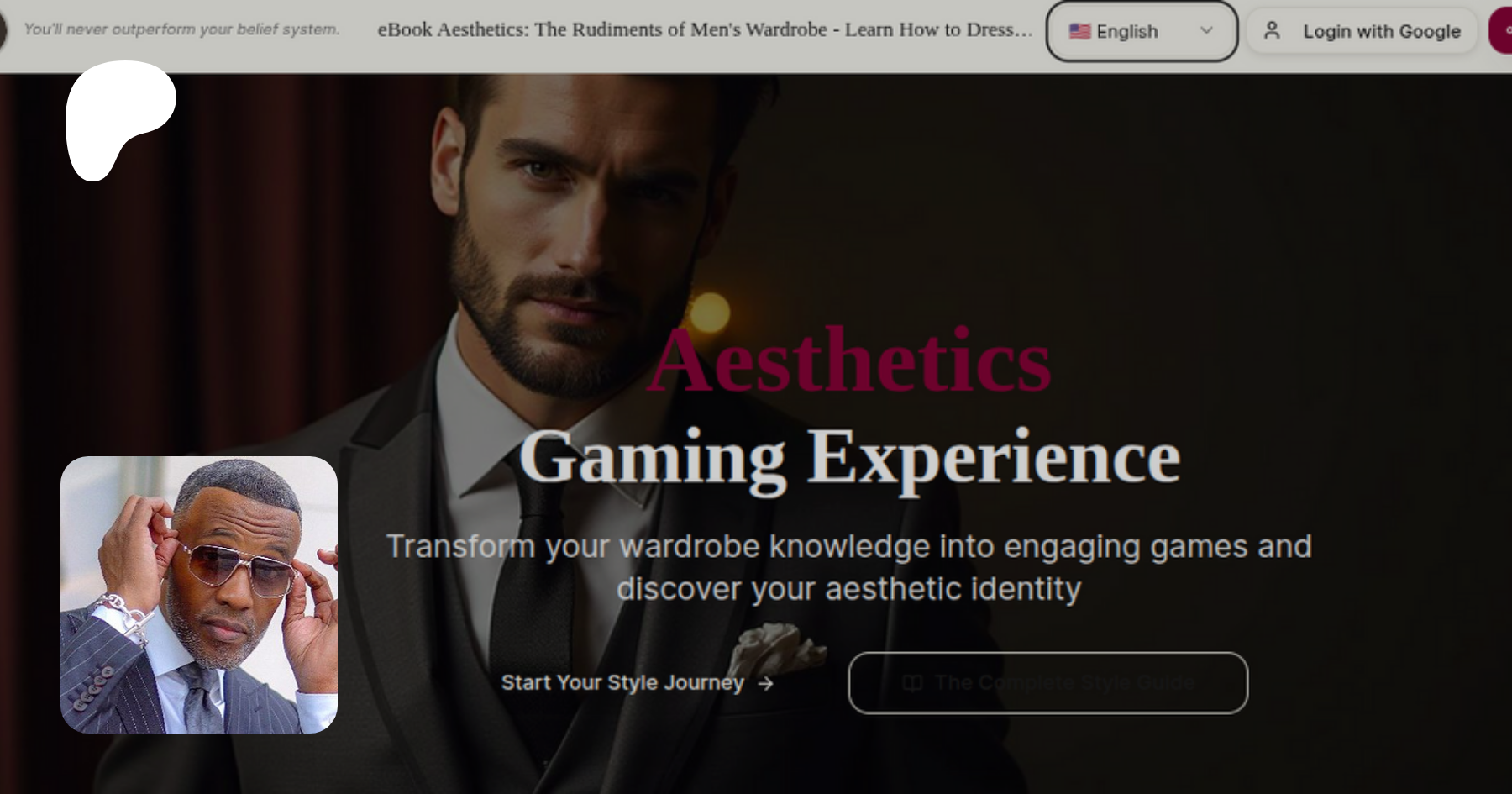
Task: Expand the language chevron arrow
Action: tap(1206, 31)
